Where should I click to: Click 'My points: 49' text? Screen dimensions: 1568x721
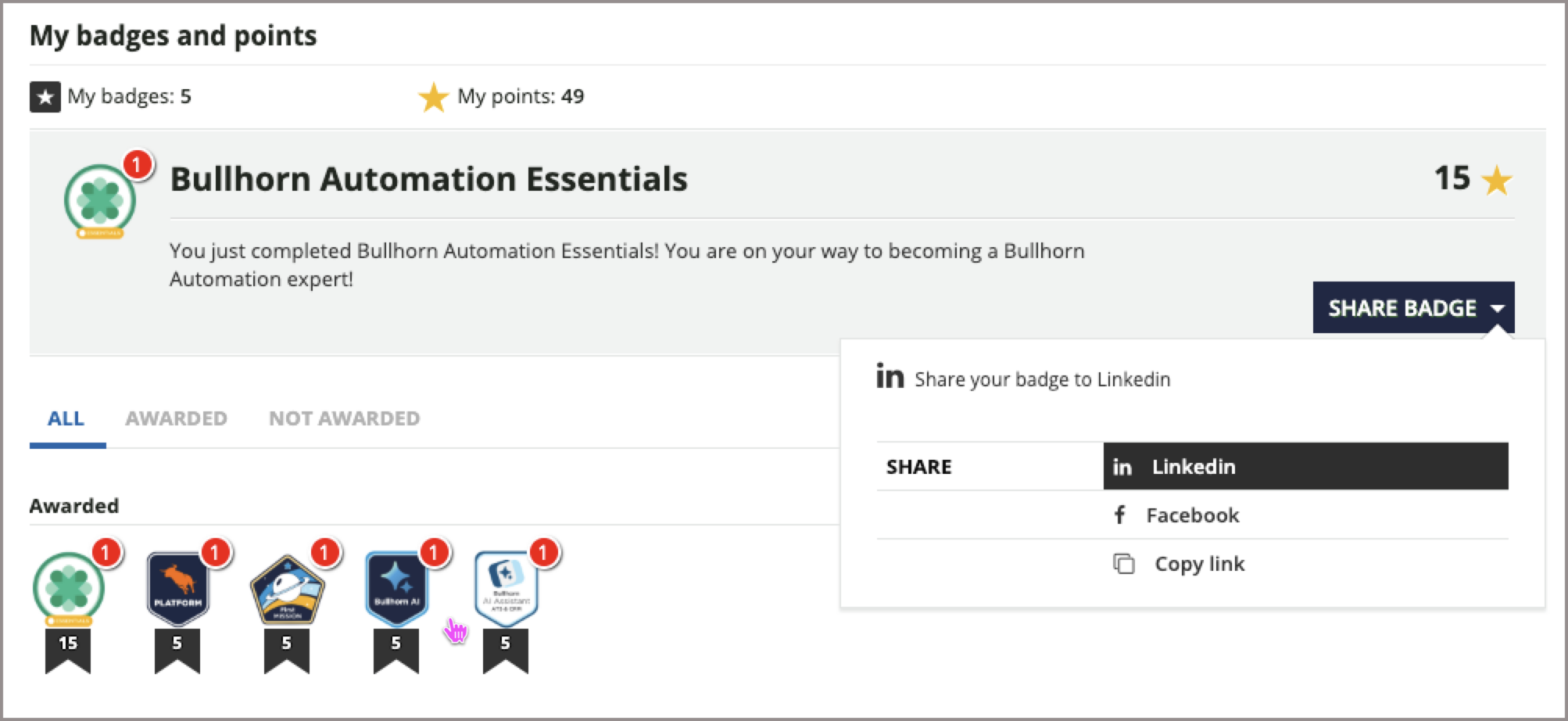pyautogui.click(x=521, y=96)
